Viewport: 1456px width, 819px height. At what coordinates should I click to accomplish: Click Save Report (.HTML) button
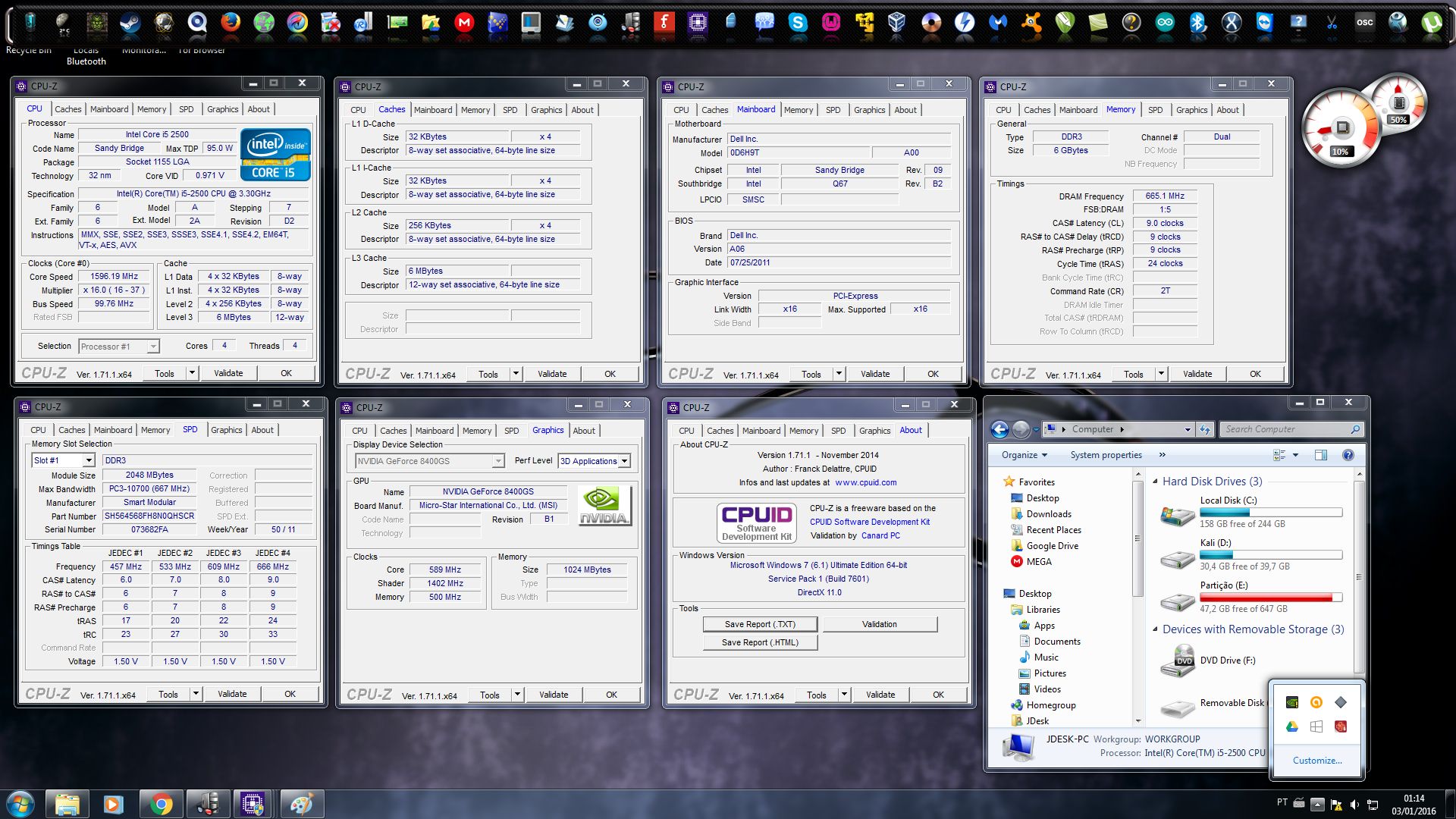coord(760,642)
